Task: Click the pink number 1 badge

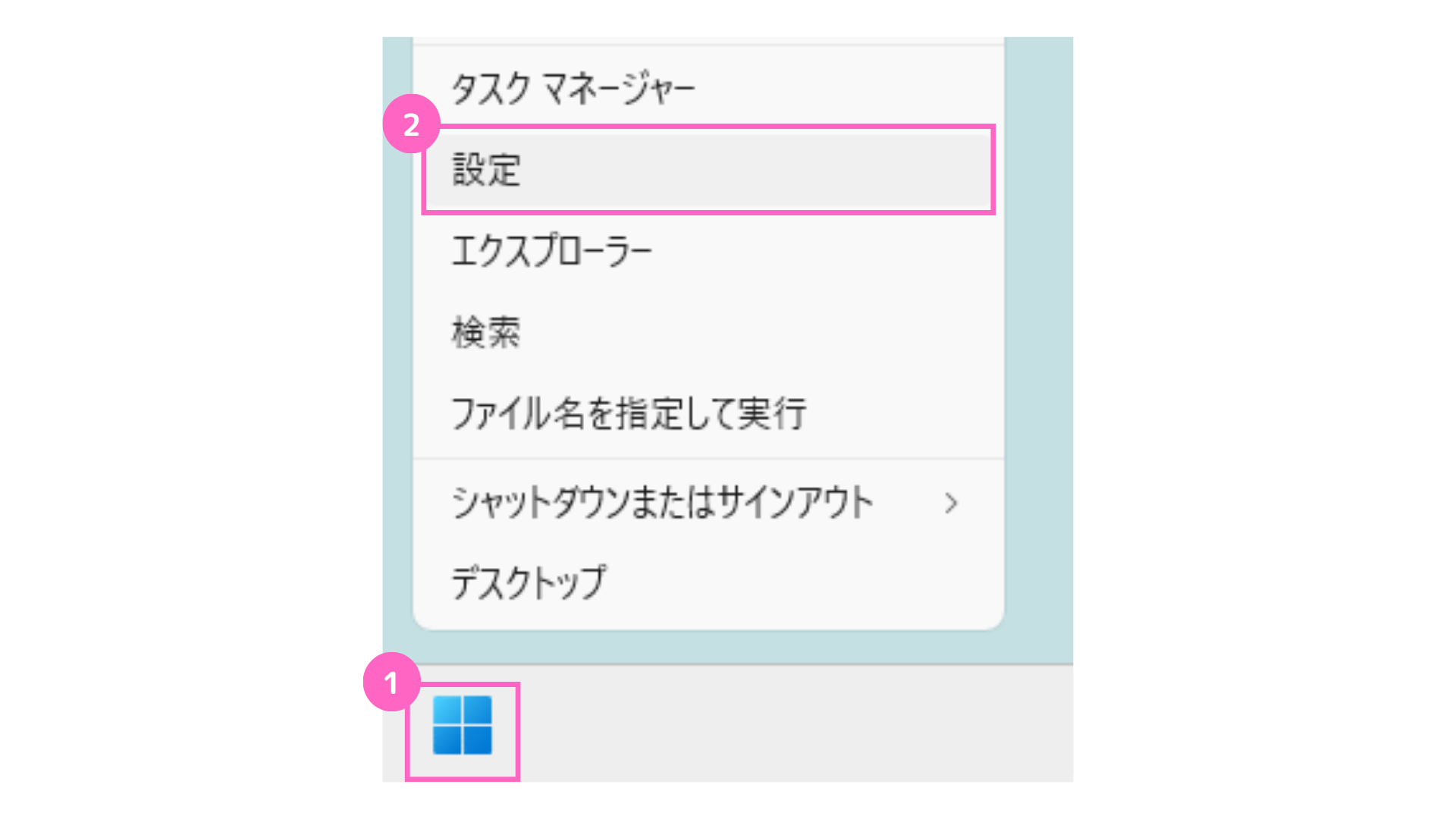Action: pyautogui.click(x=392, y=682)
